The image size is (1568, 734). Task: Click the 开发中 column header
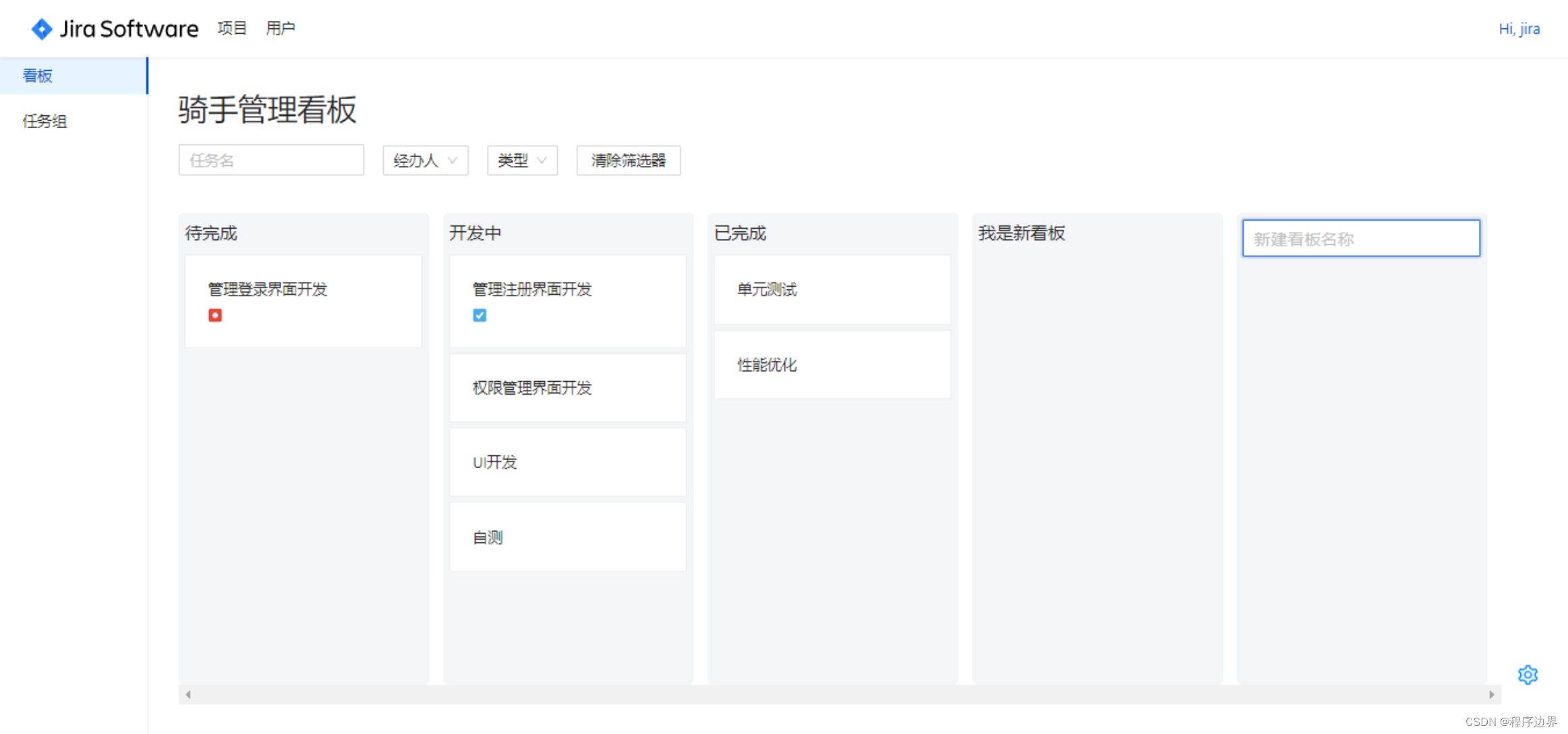click(475, 233)
